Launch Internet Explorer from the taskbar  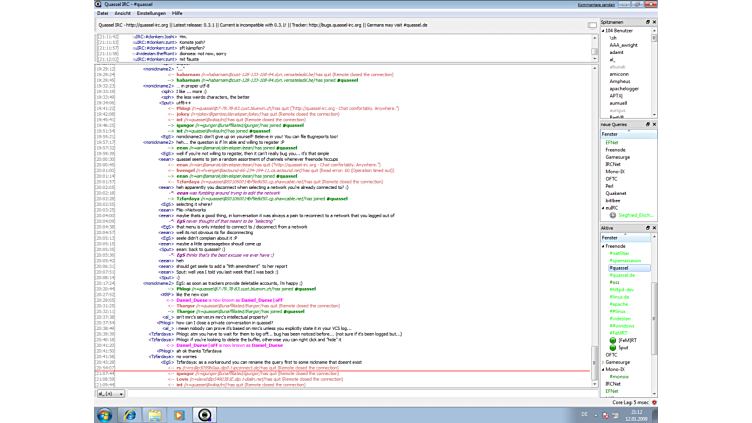(130, 414)
